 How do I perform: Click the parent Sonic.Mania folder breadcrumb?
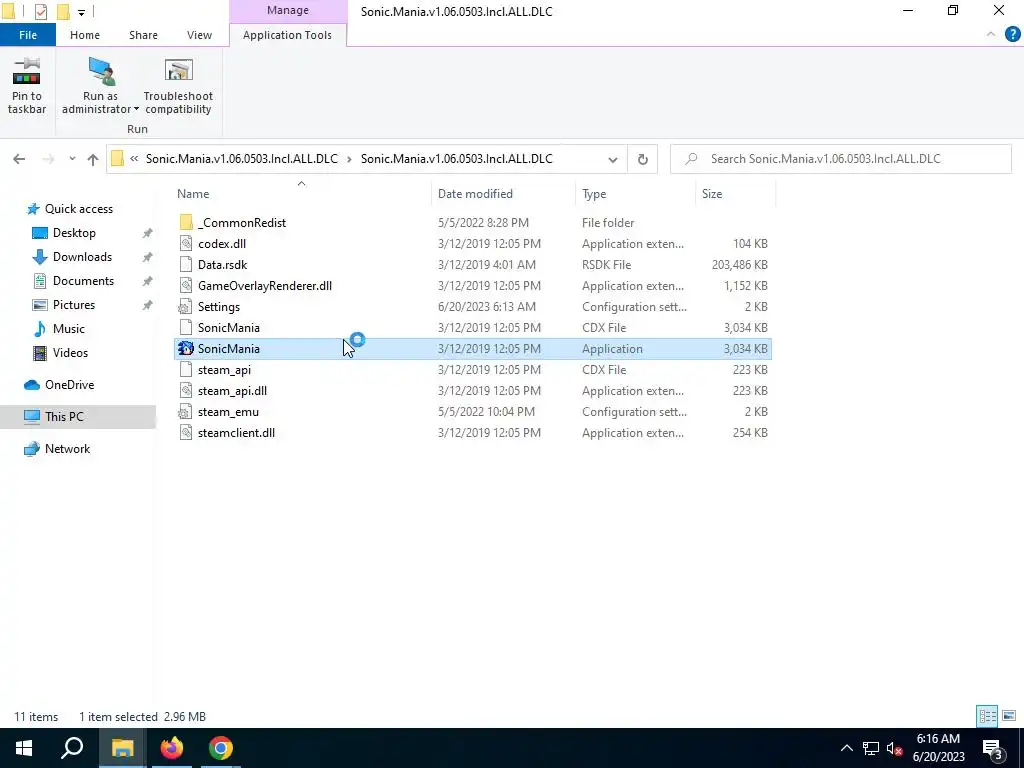(x=242, y=159)
